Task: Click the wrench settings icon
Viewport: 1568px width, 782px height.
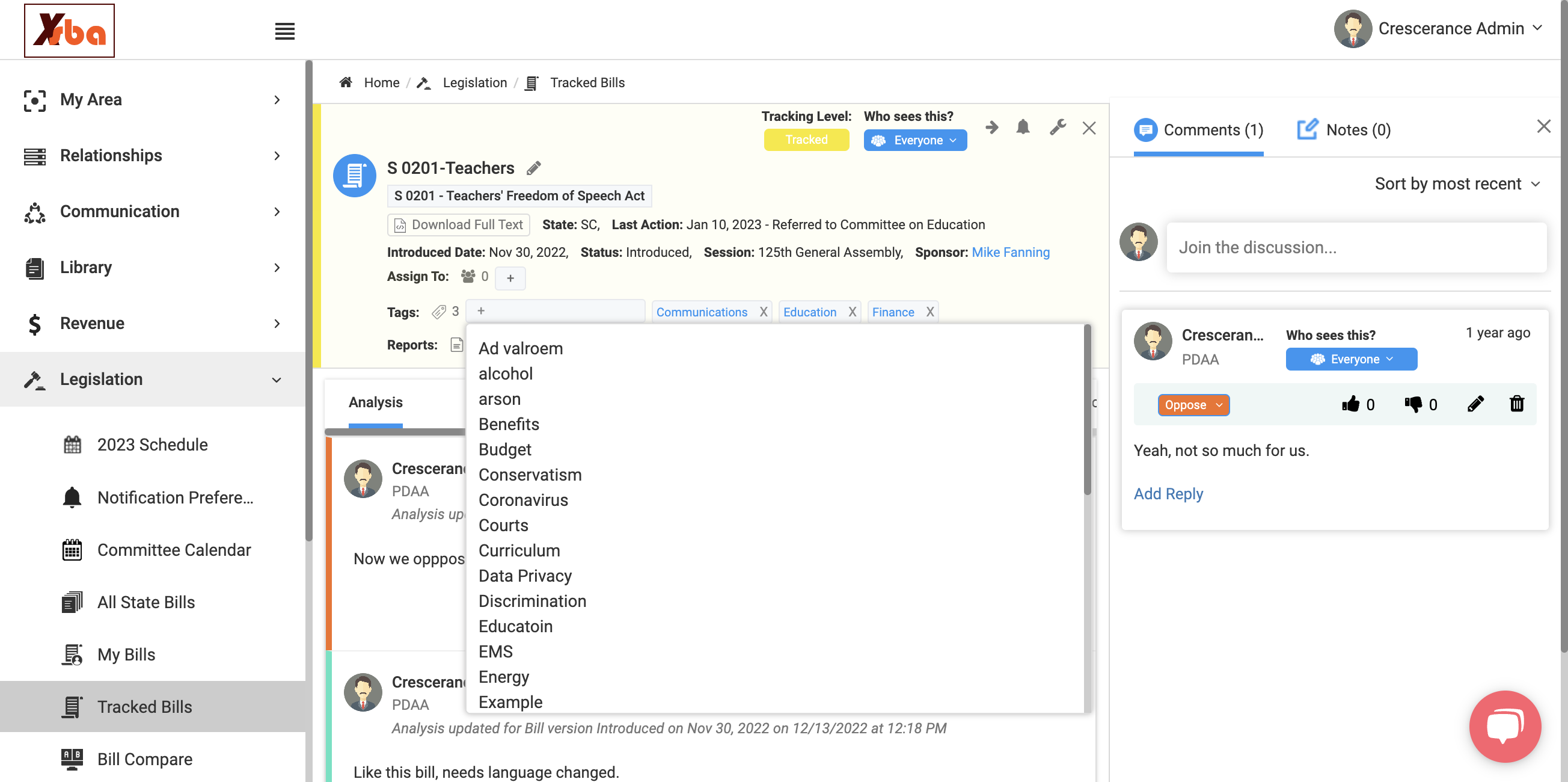Action: [1058, 128]
